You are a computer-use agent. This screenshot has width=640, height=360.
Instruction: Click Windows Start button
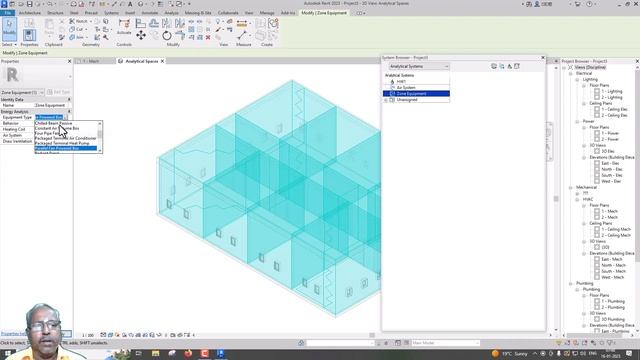point(8,353)
